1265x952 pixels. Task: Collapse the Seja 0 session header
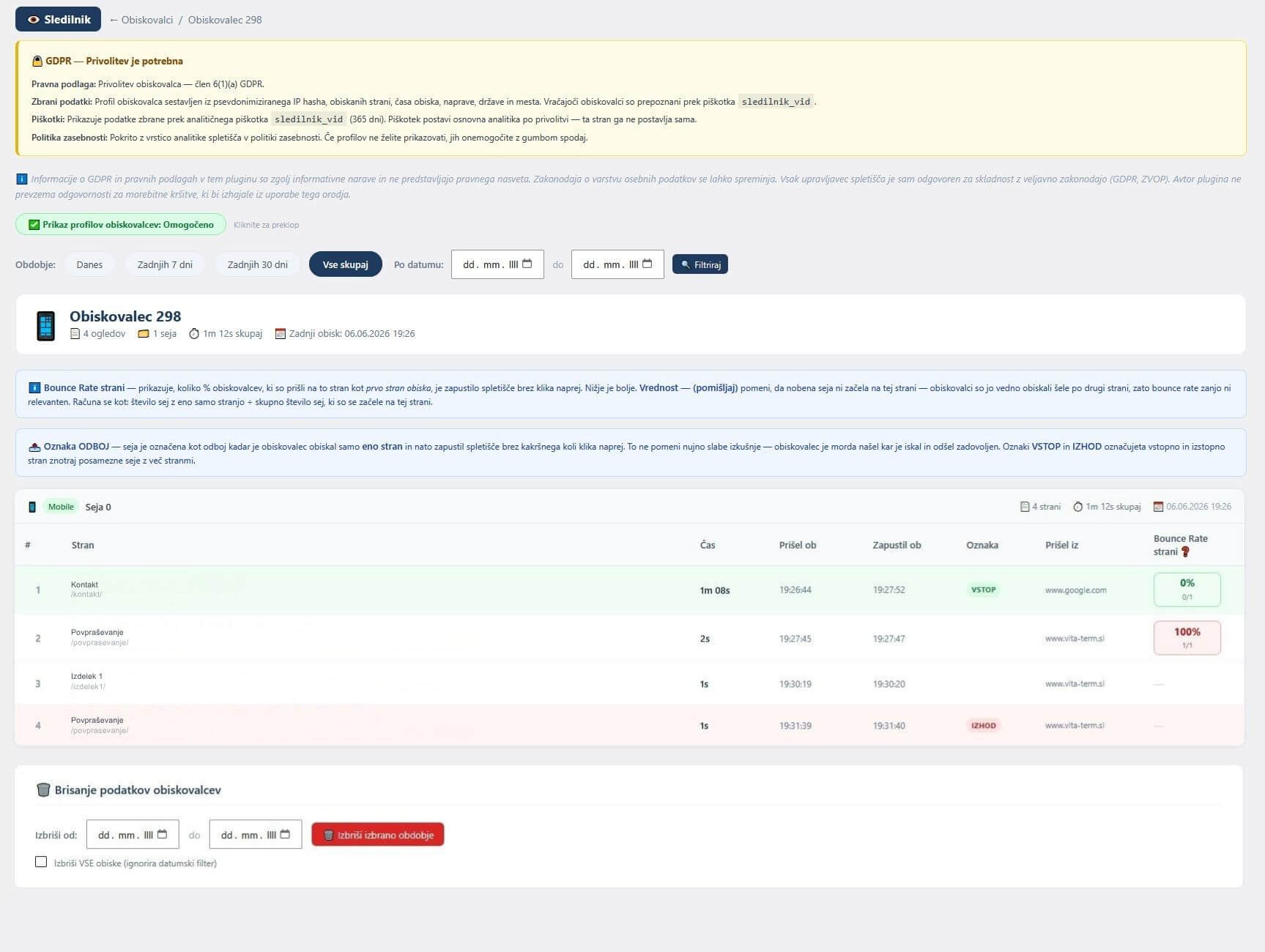pyautogui.click(x=630, y=507)
